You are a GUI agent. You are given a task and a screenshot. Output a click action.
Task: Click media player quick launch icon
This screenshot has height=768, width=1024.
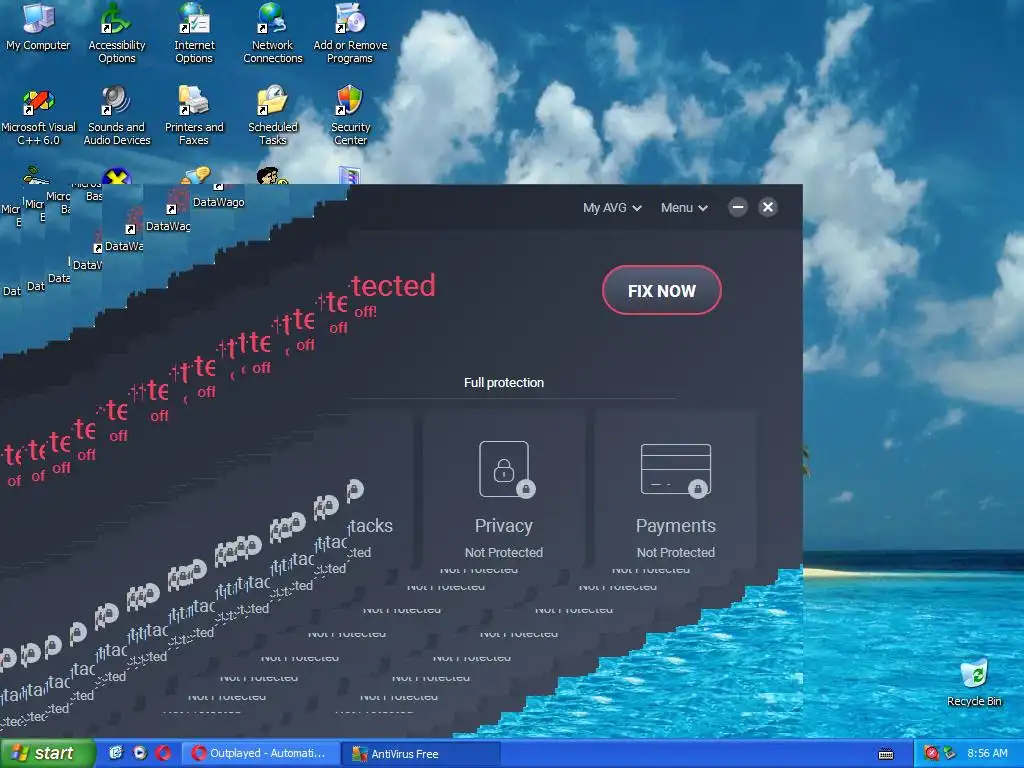140,753
